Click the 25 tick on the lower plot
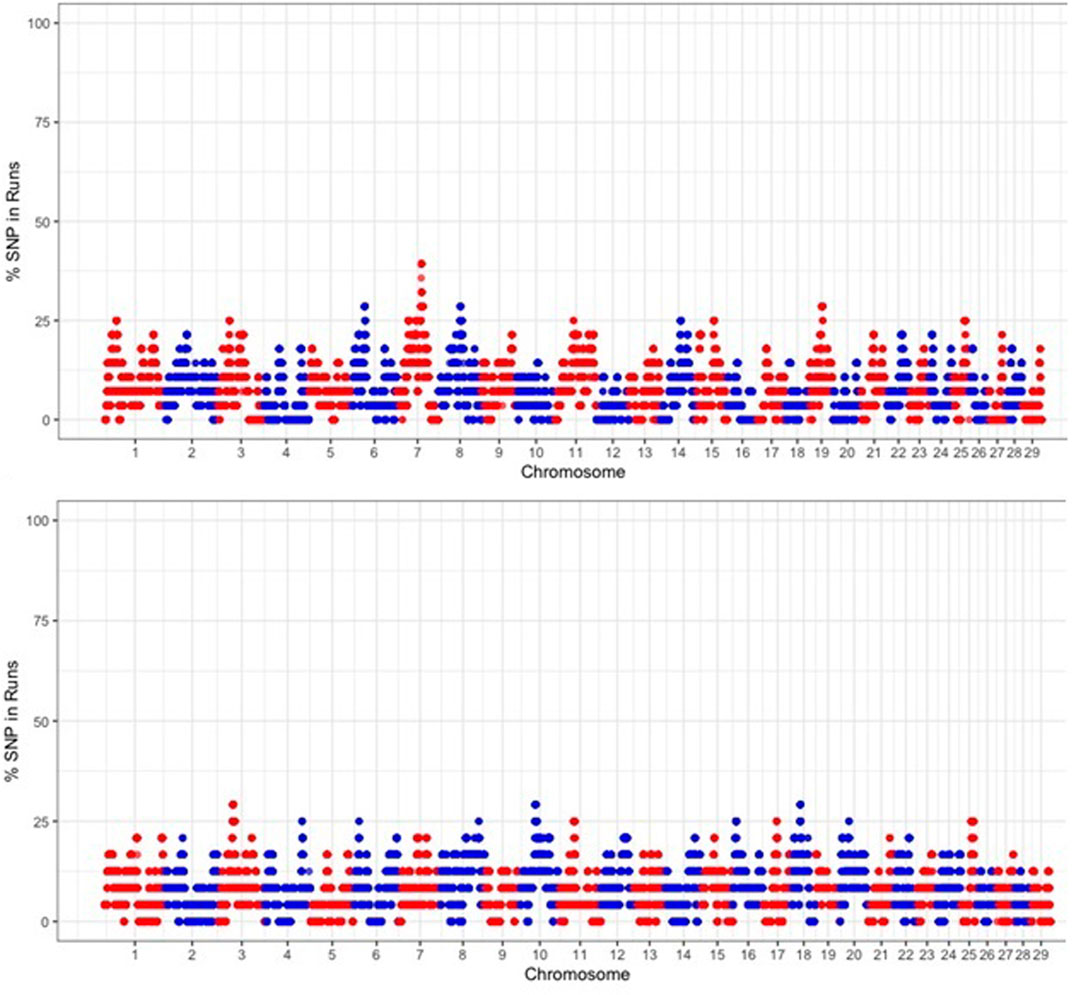 pyautogui.click(x=42, y=821)
